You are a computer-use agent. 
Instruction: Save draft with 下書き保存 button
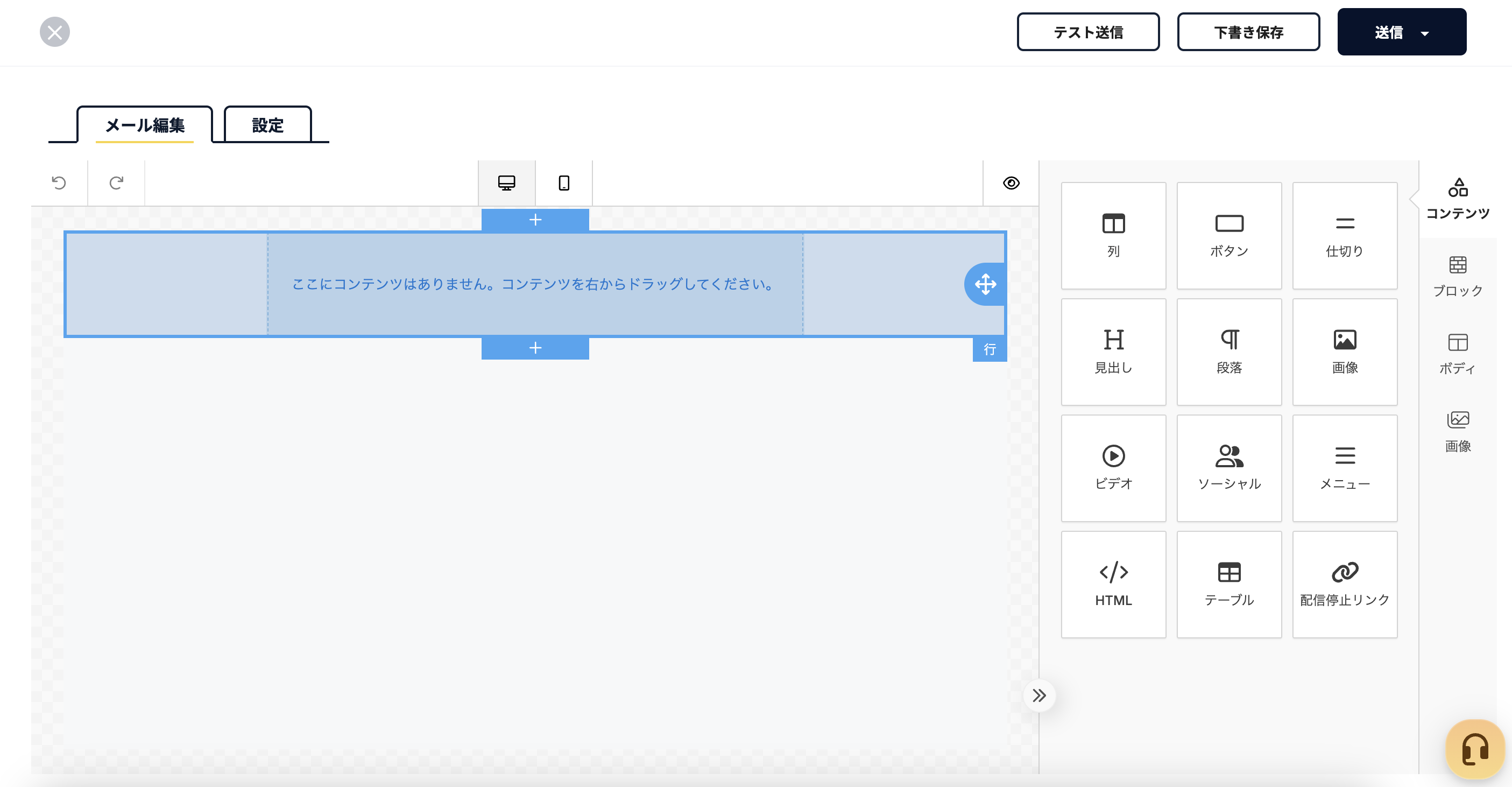(x=1248, y=32)
